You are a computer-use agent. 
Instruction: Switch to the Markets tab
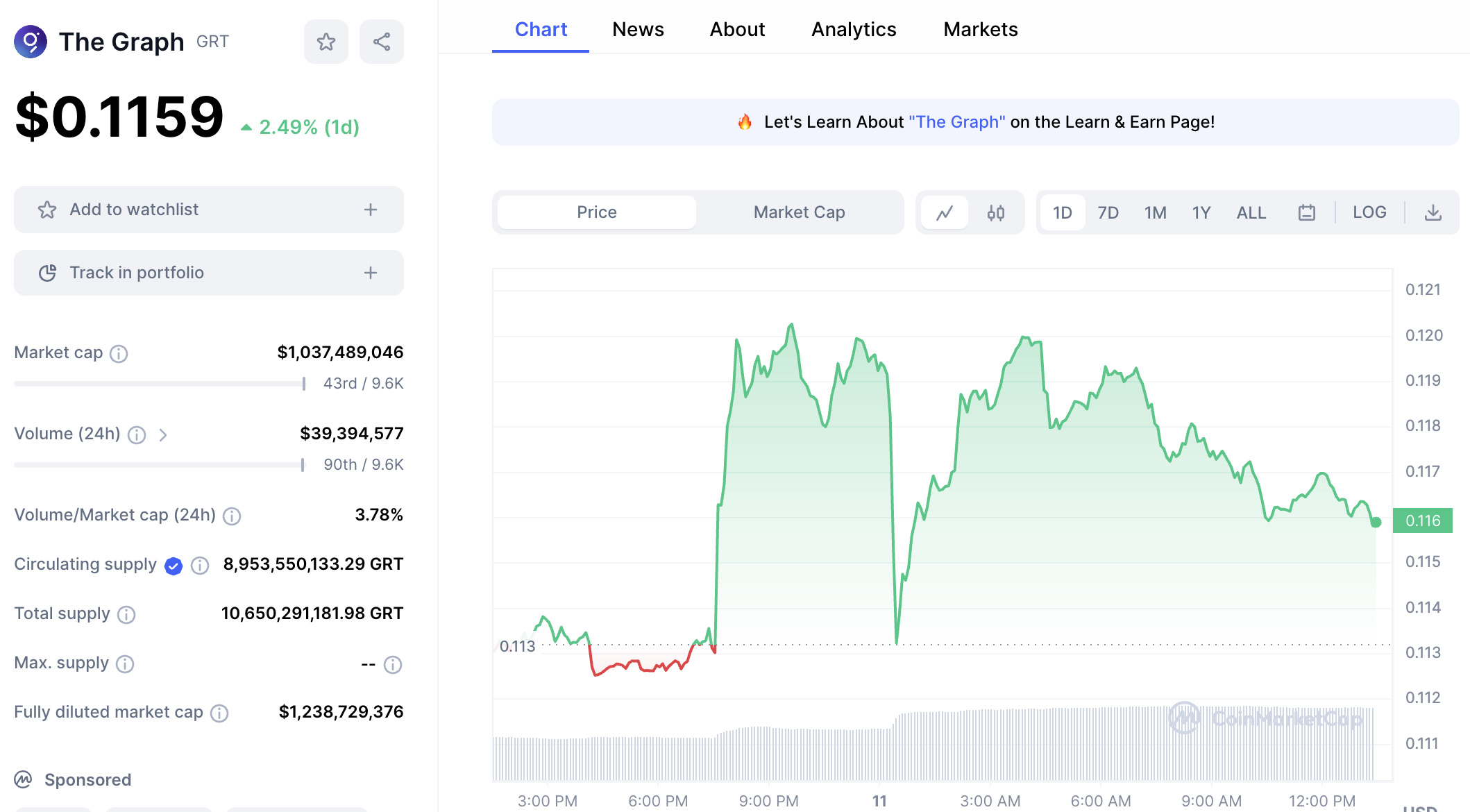point(980,29)
